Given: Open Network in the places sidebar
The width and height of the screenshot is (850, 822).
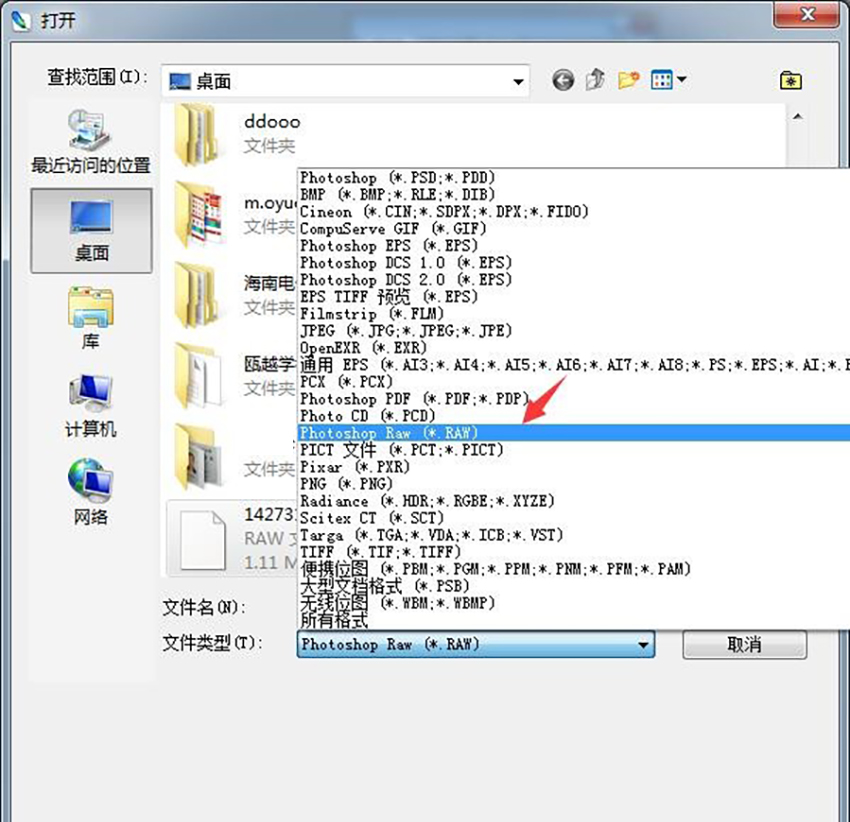Looking at the screenshot, I should point(91,492).
